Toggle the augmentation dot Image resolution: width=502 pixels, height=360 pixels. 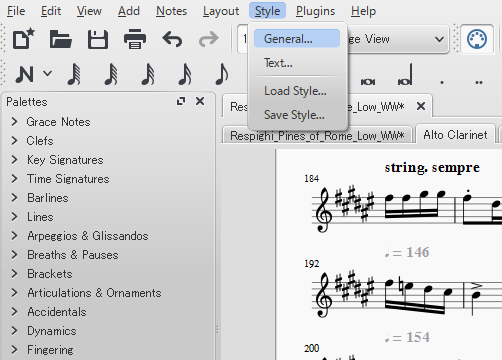pyautogui.click(x=442, y=82)
